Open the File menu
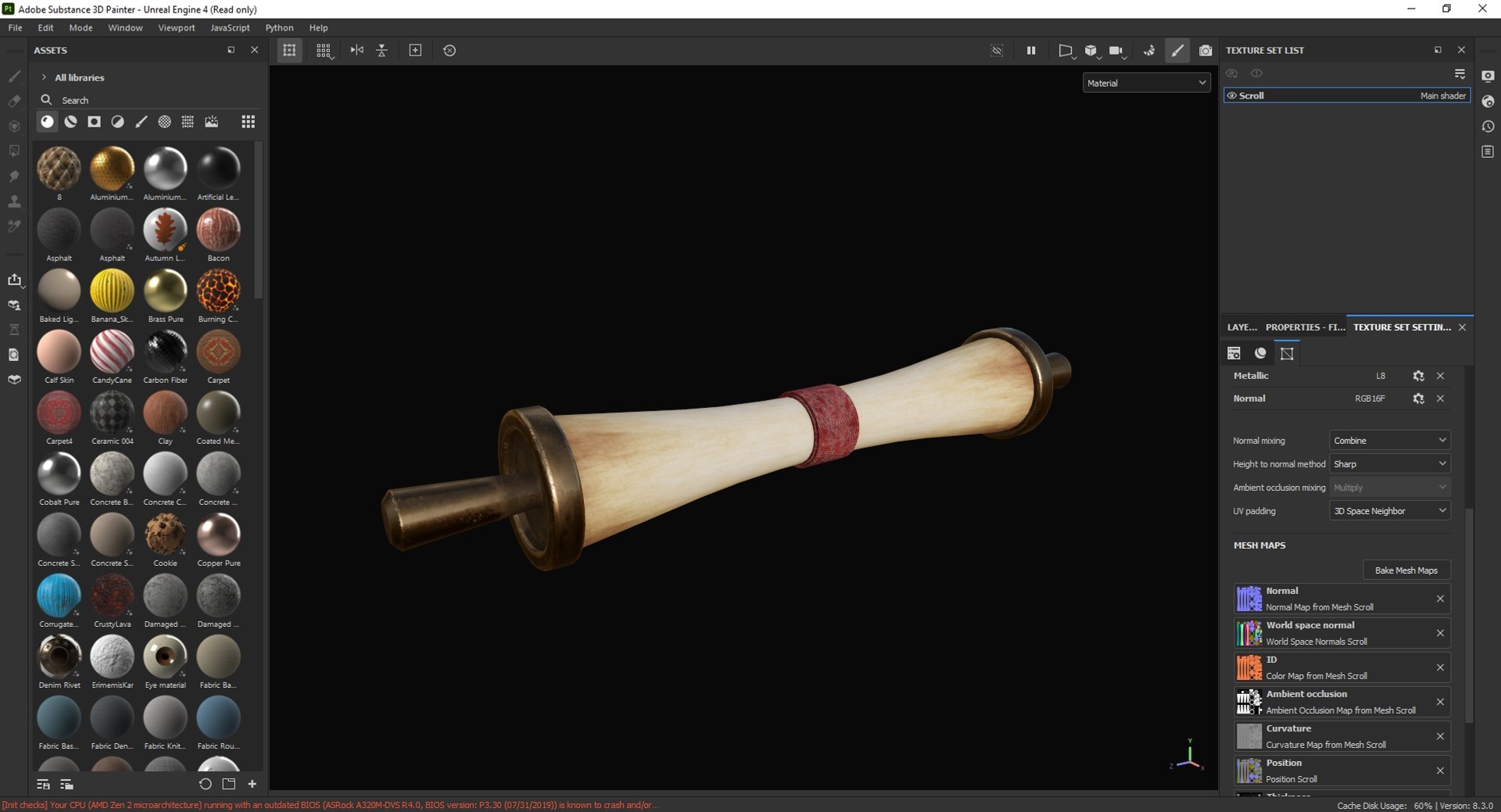Screen dimensions: 1501x812 coord(15,27)
